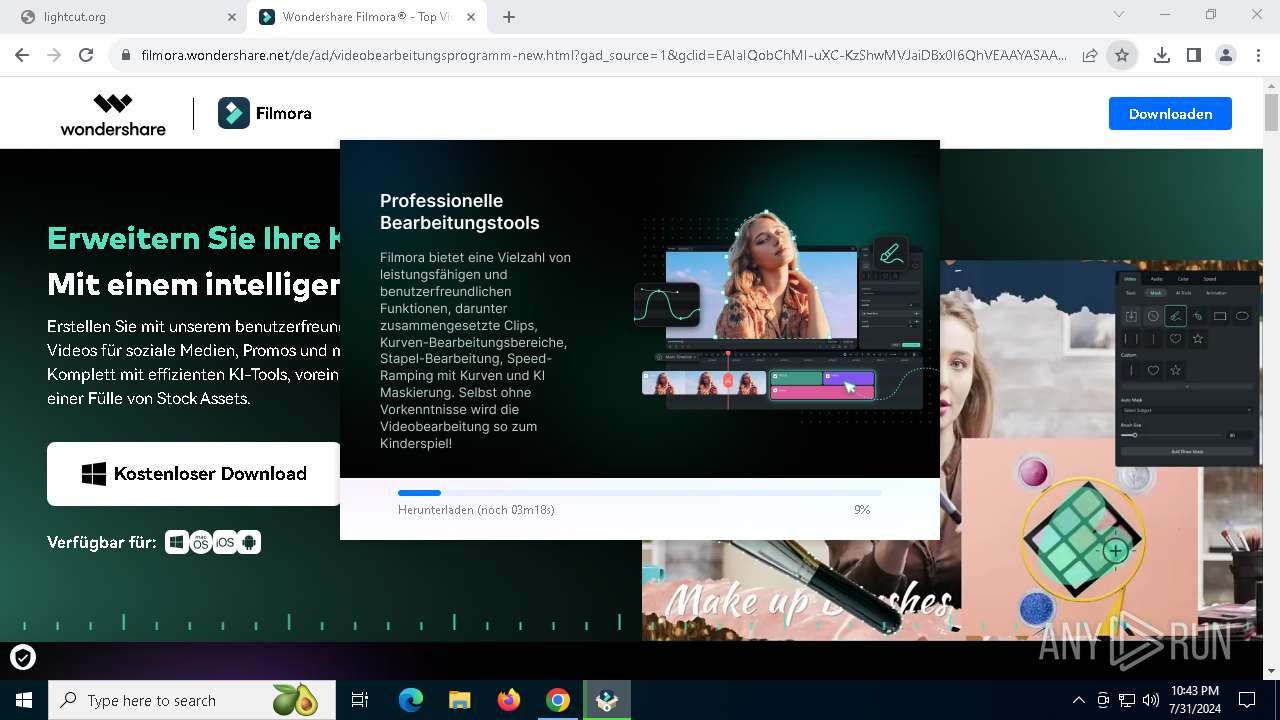Open the Chrome downloads icon
The image size is (1280, 720).
(1162, 56)
